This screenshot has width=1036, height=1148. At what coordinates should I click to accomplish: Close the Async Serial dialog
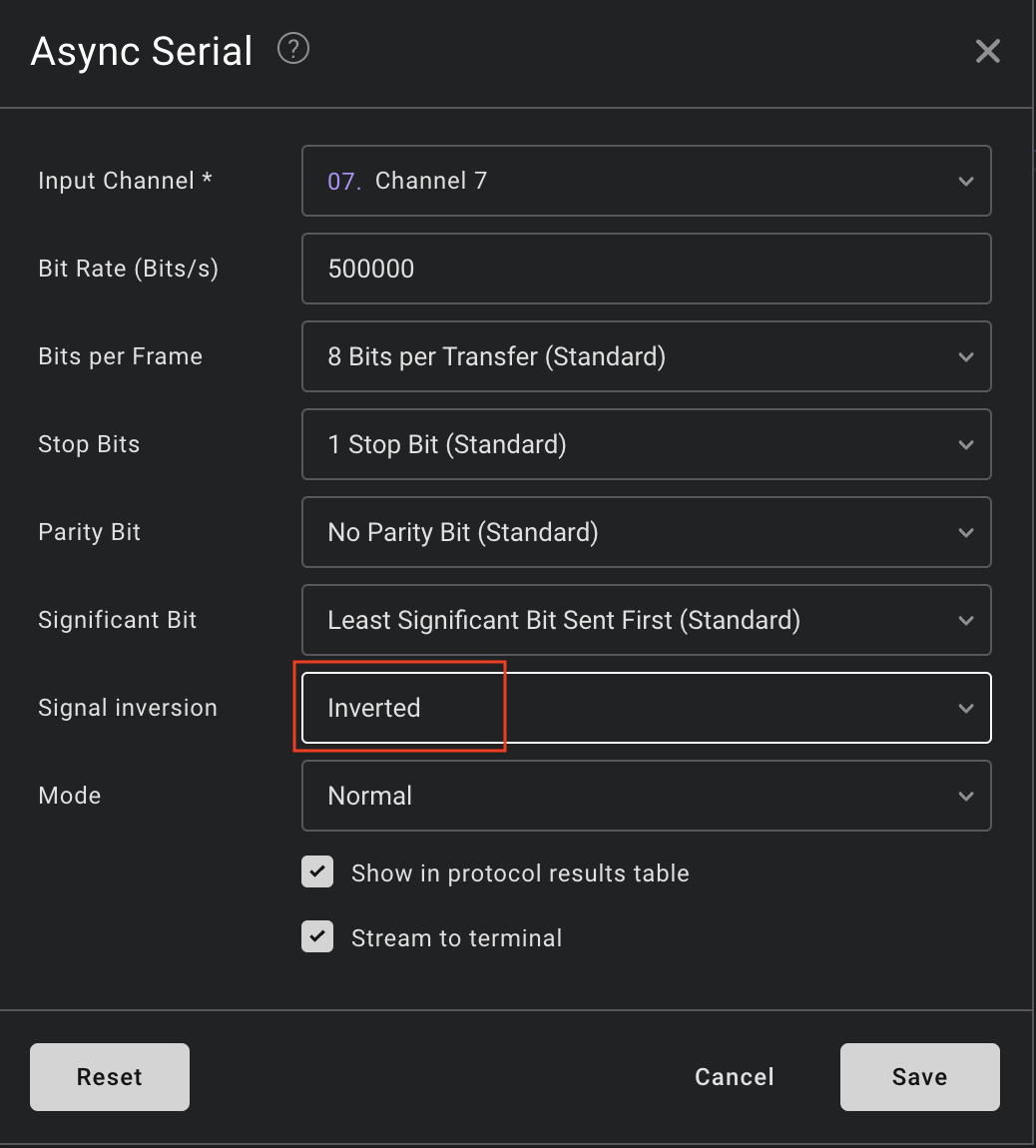point(987,52)
